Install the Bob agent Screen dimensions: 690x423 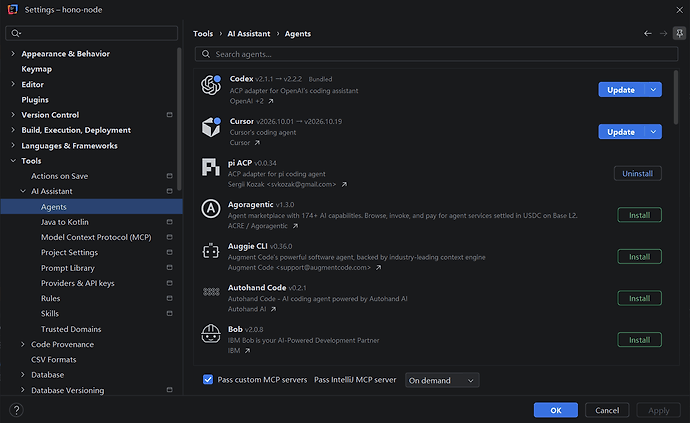click(x=639, y=340)
